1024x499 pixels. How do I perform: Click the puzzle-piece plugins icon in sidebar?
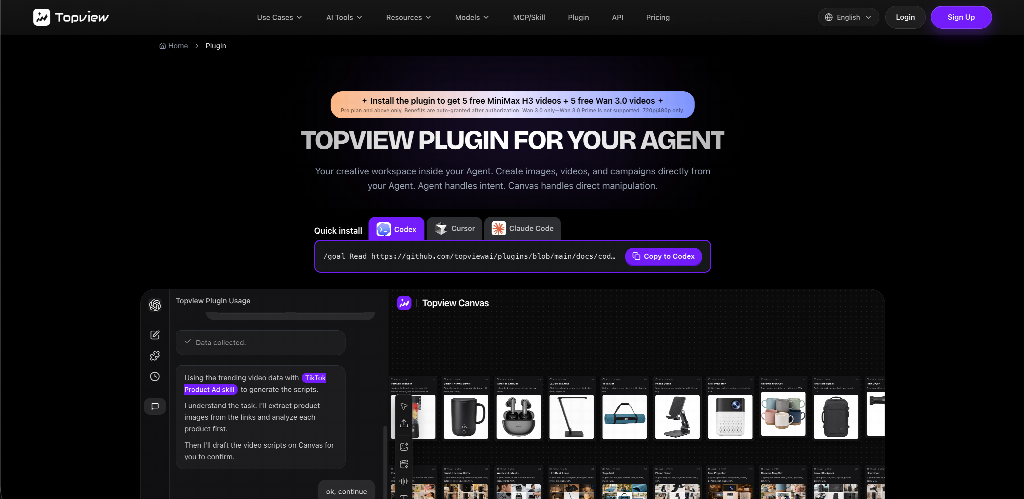(x=155, y=356)
